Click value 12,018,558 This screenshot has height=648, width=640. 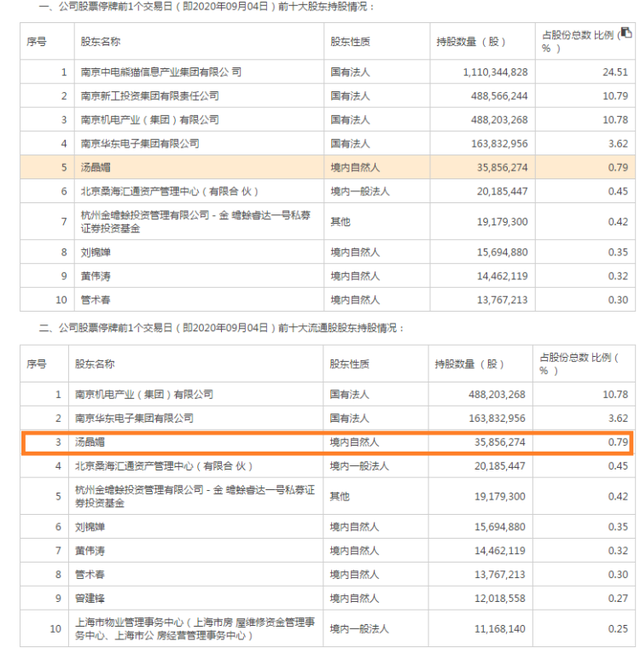500,599
